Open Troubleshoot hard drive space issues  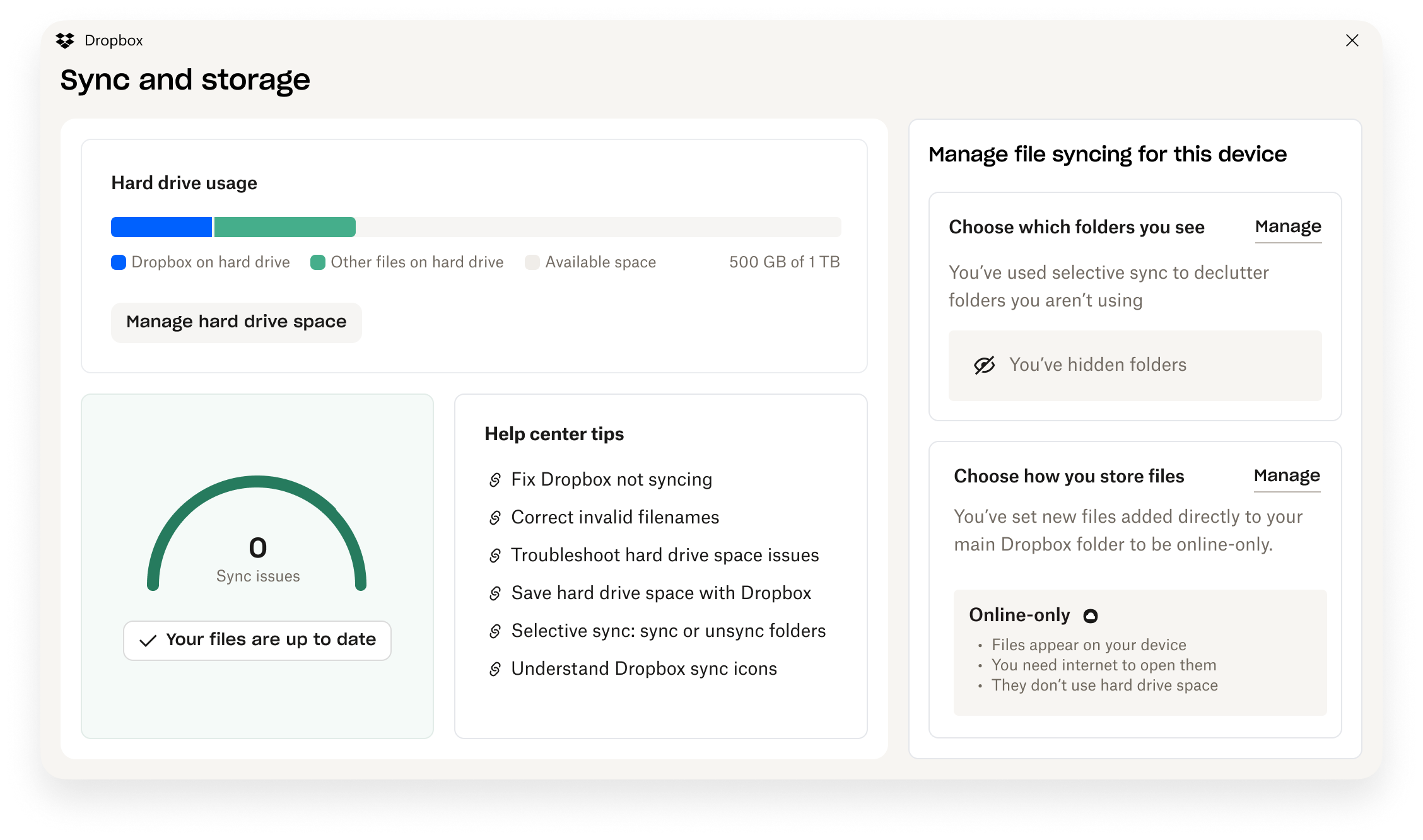tap(665, 555)
